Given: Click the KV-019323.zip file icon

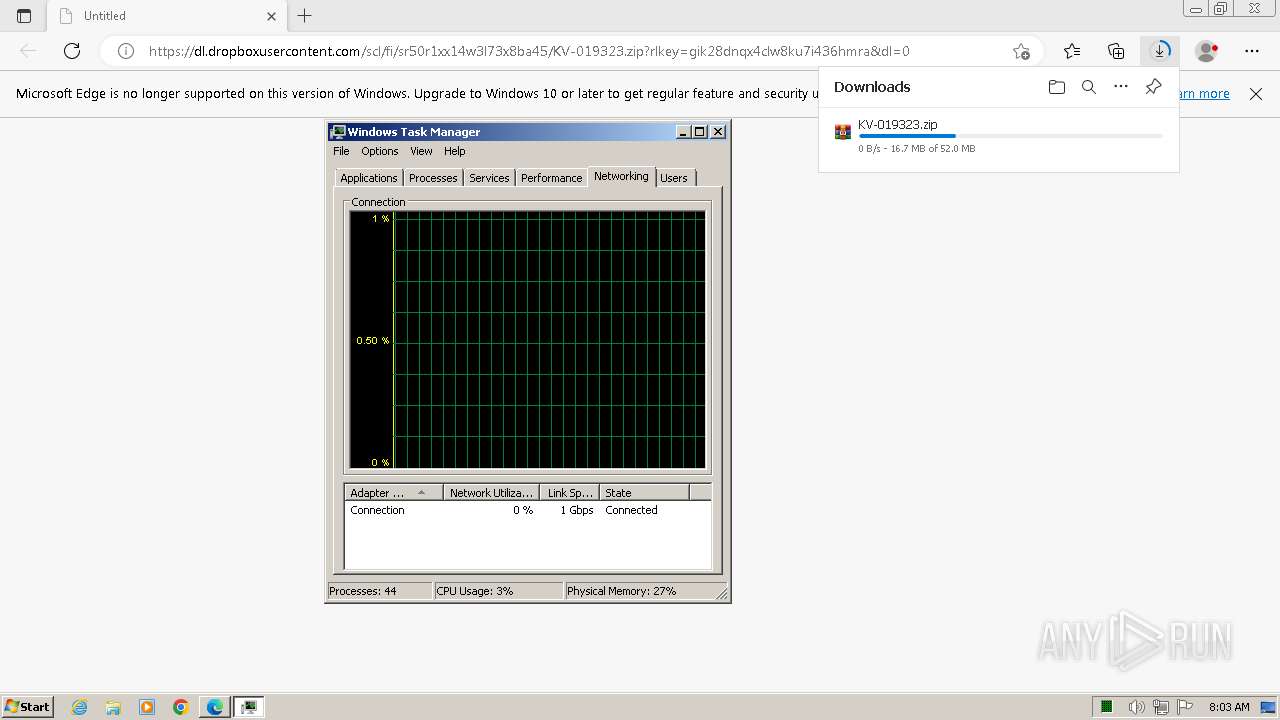Looking at the screenshot, I should point(843,132).
